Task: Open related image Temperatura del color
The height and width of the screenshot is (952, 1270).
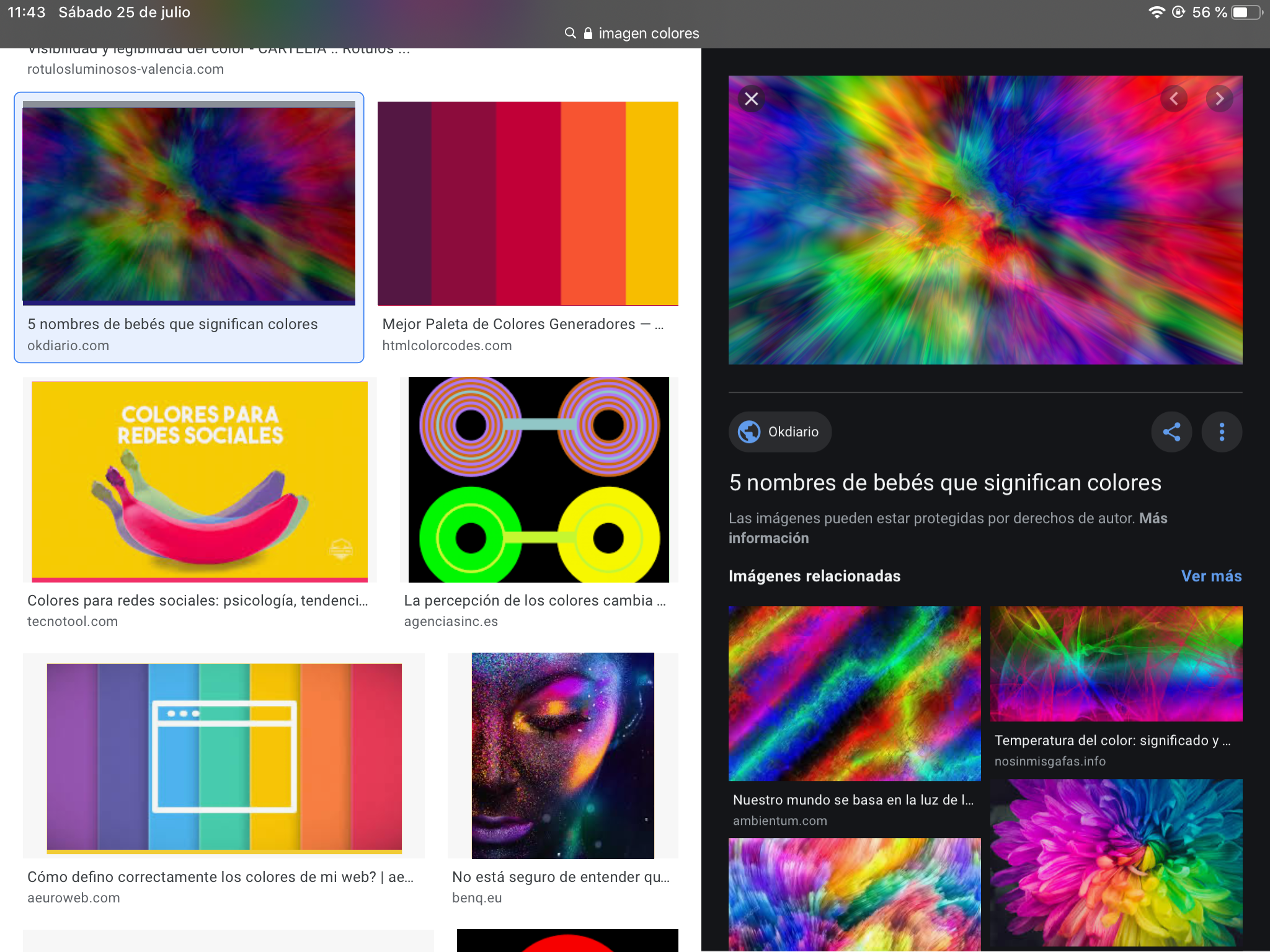Action: (1116, 664)
